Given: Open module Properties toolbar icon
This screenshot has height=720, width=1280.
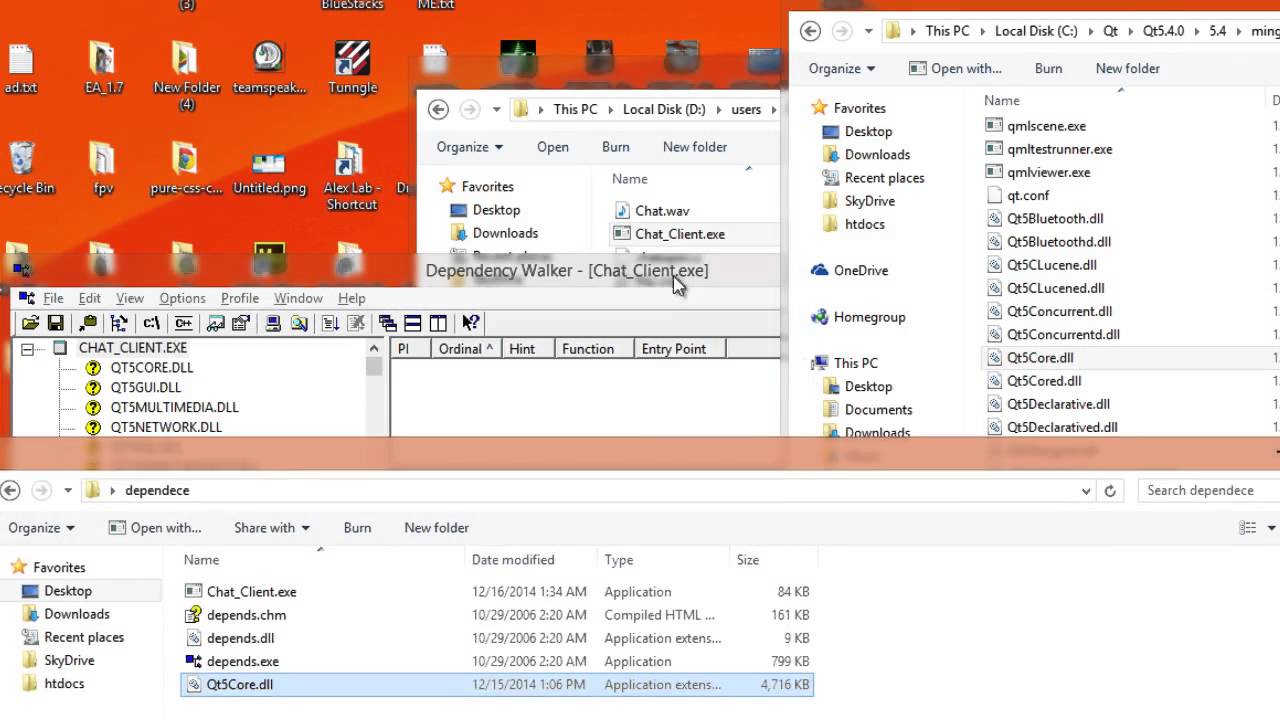Looking at the screenshot, I should coord(240,323).
